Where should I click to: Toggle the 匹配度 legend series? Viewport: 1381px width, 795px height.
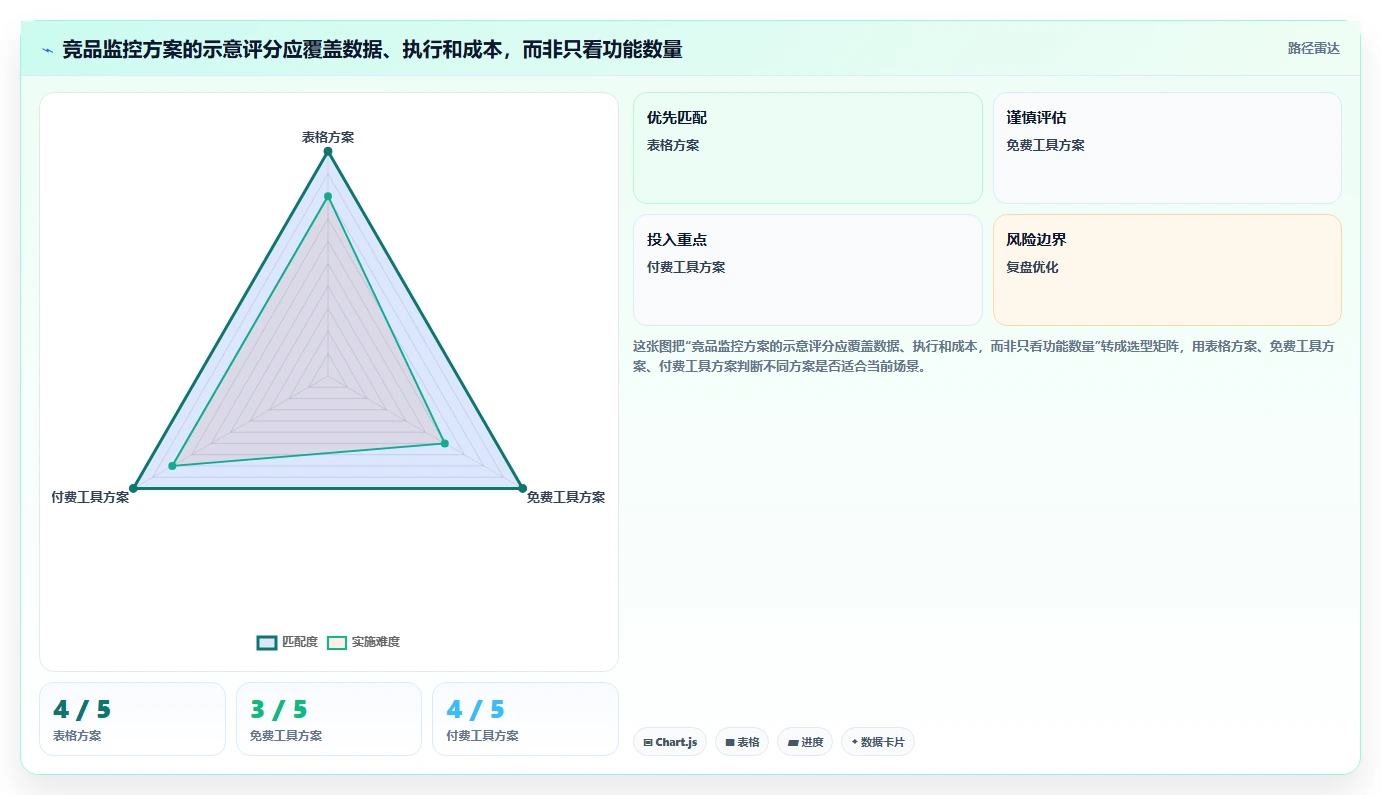point(288,642)
